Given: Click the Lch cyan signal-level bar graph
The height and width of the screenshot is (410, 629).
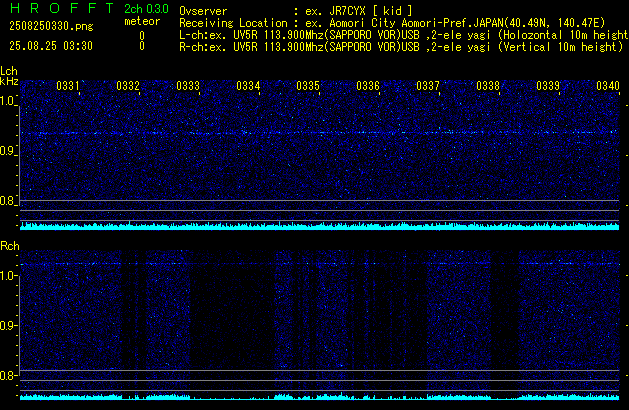Looking at the screenshot, I should [319, 226].
